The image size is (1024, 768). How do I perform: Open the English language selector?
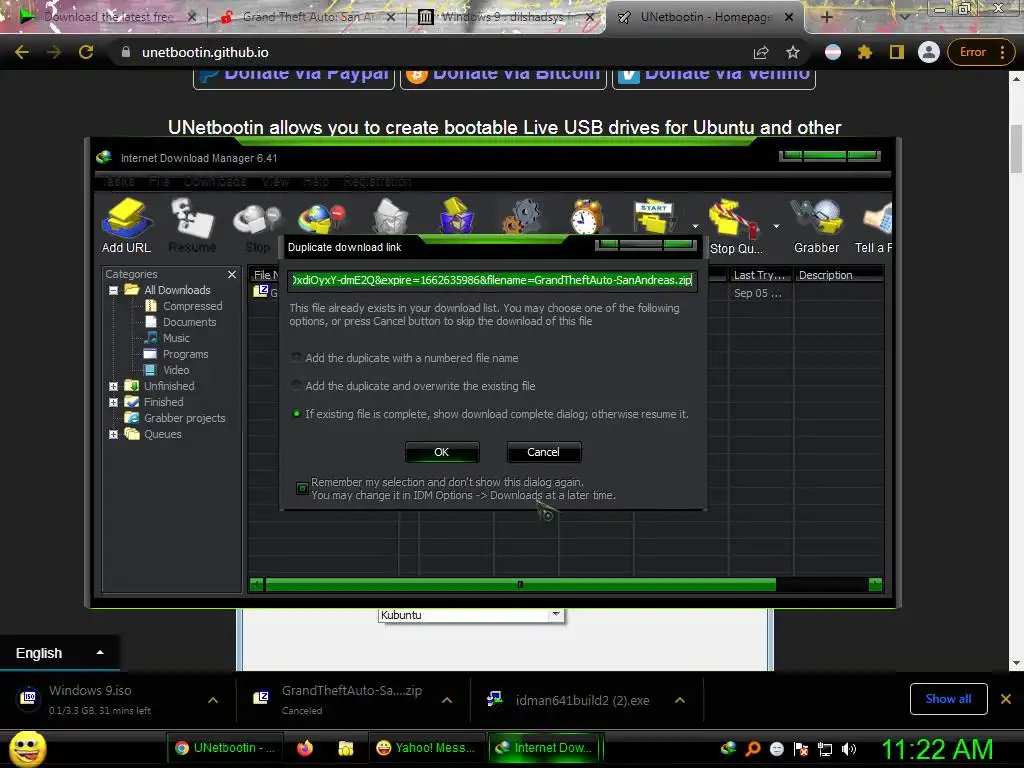pyautogui.click(x=59, y=653)
